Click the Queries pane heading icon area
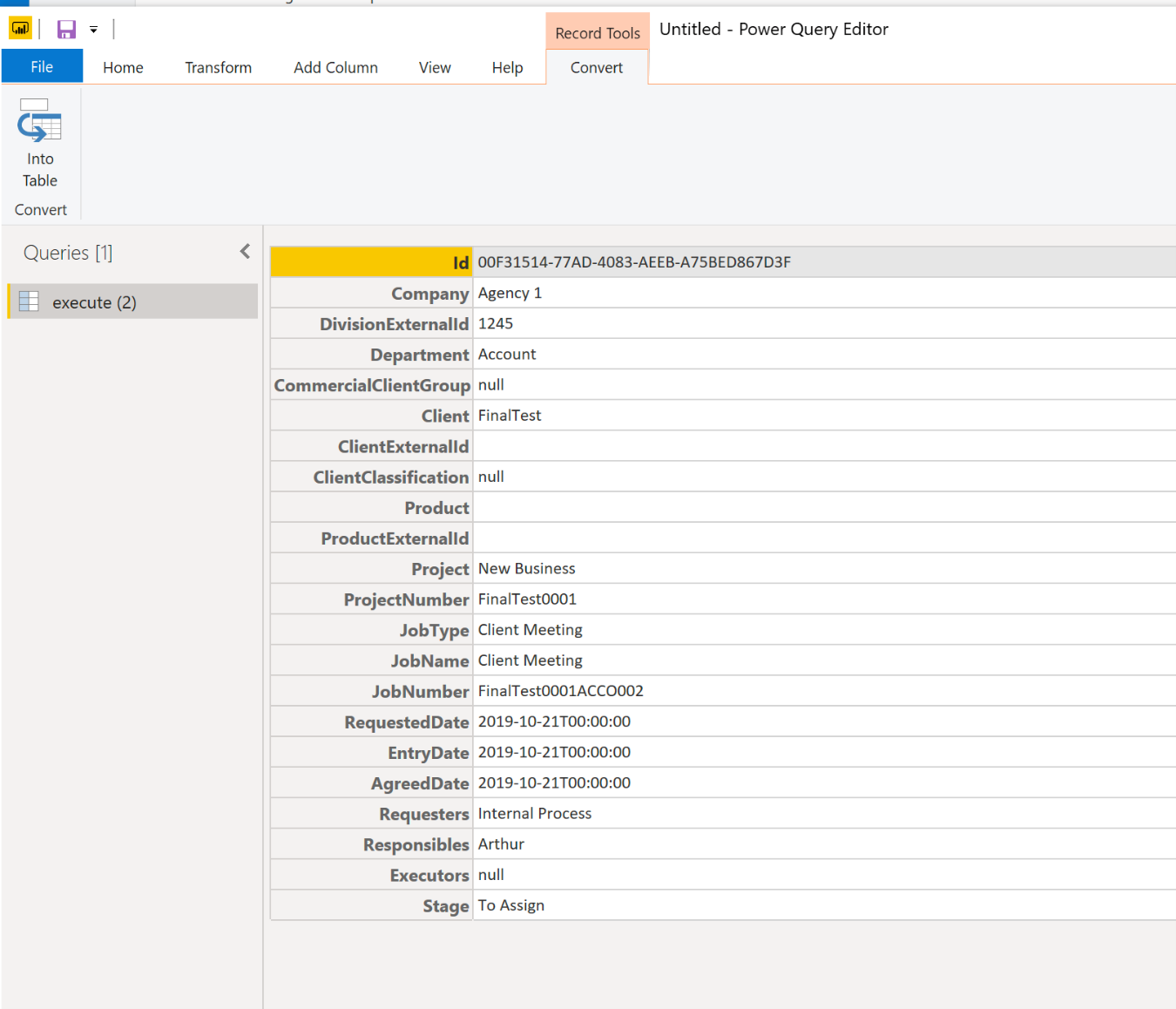Image resolution: width=1176 pixels, height=1009 pixels. [68, 253]
